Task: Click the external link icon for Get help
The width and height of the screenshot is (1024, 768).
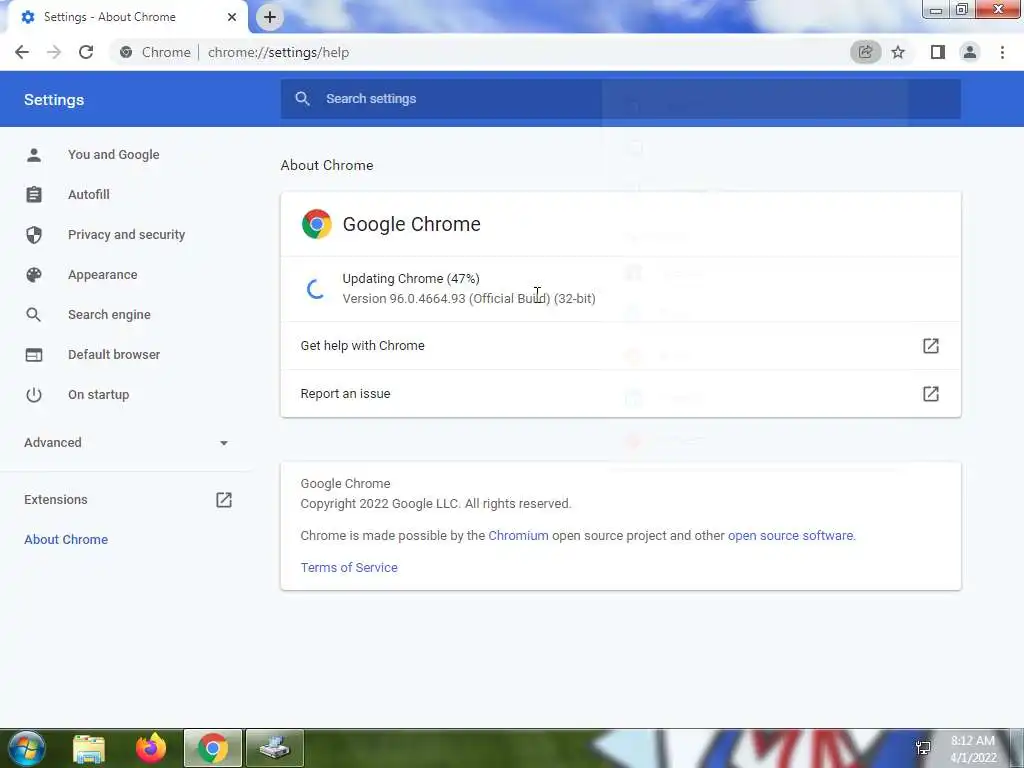Action: (931, 345)
